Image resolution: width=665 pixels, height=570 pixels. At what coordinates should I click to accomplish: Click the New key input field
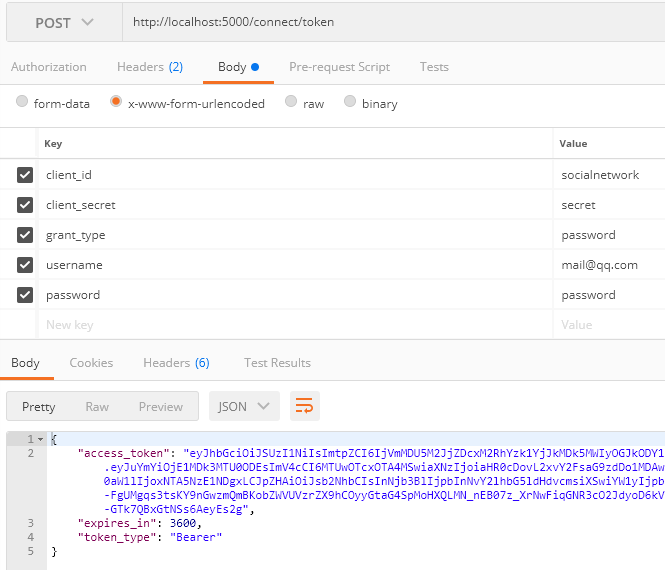295,325
